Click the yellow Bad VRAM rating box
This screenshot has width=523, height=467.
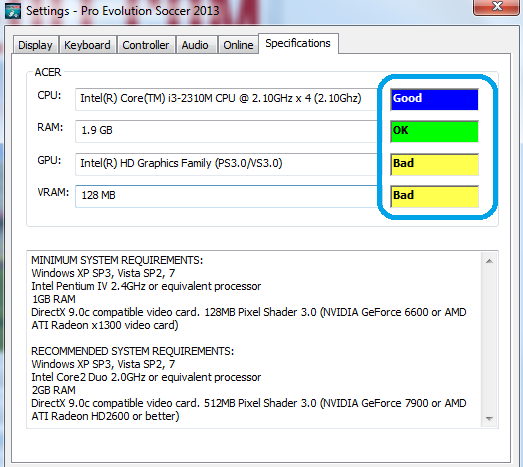coord(434,196)
